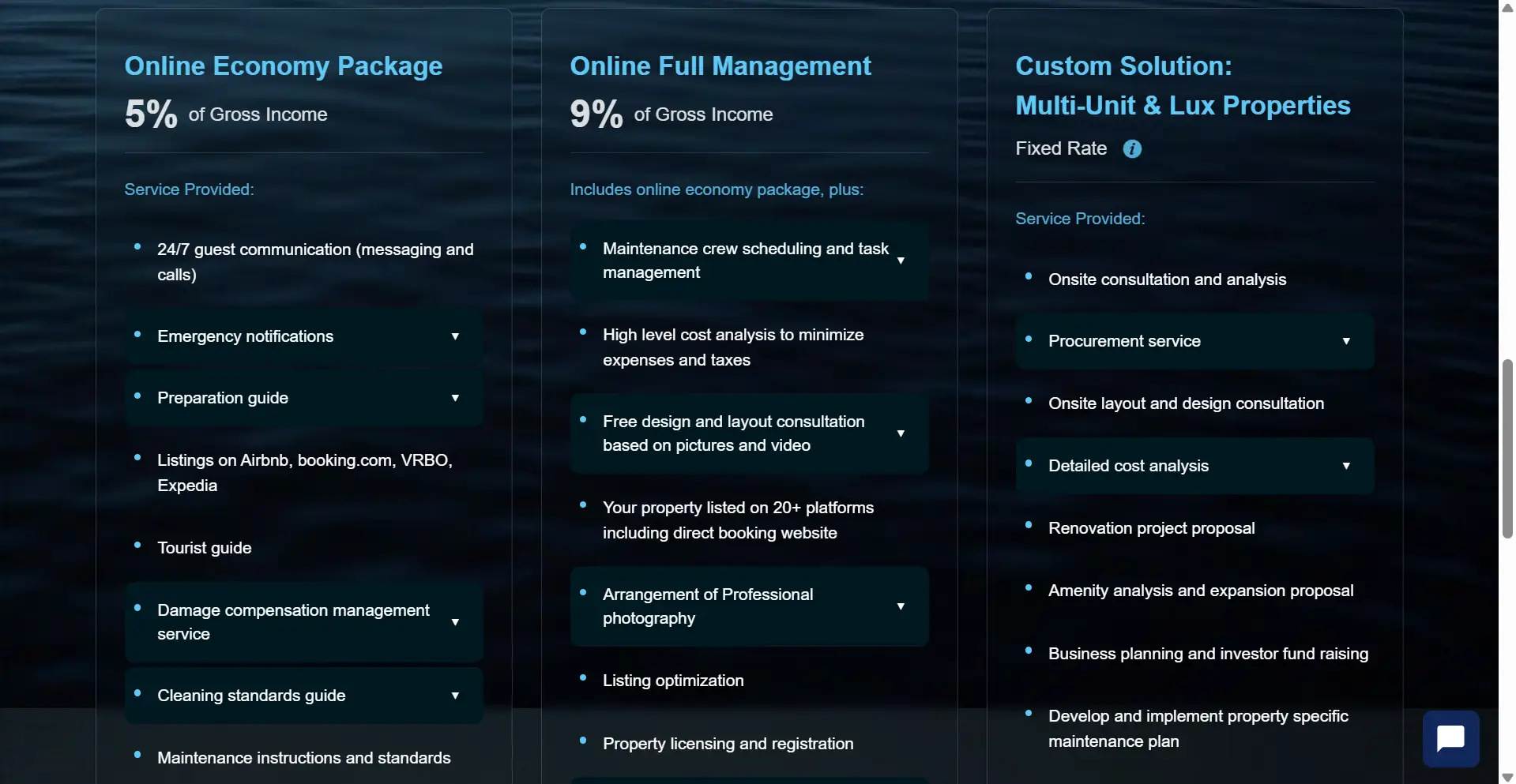Screen dimensions: 1516x784
Task: Click the Online Economy Package heading
Action: point(284,66)
